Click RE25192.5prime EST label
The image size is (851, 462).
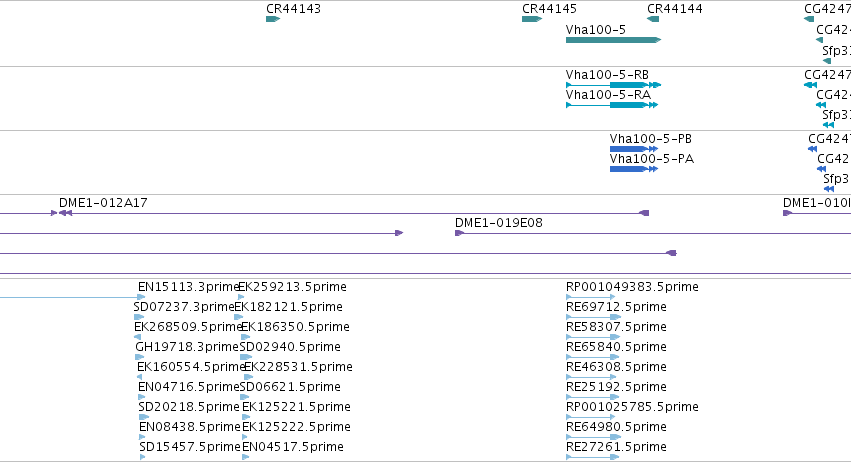616,387
